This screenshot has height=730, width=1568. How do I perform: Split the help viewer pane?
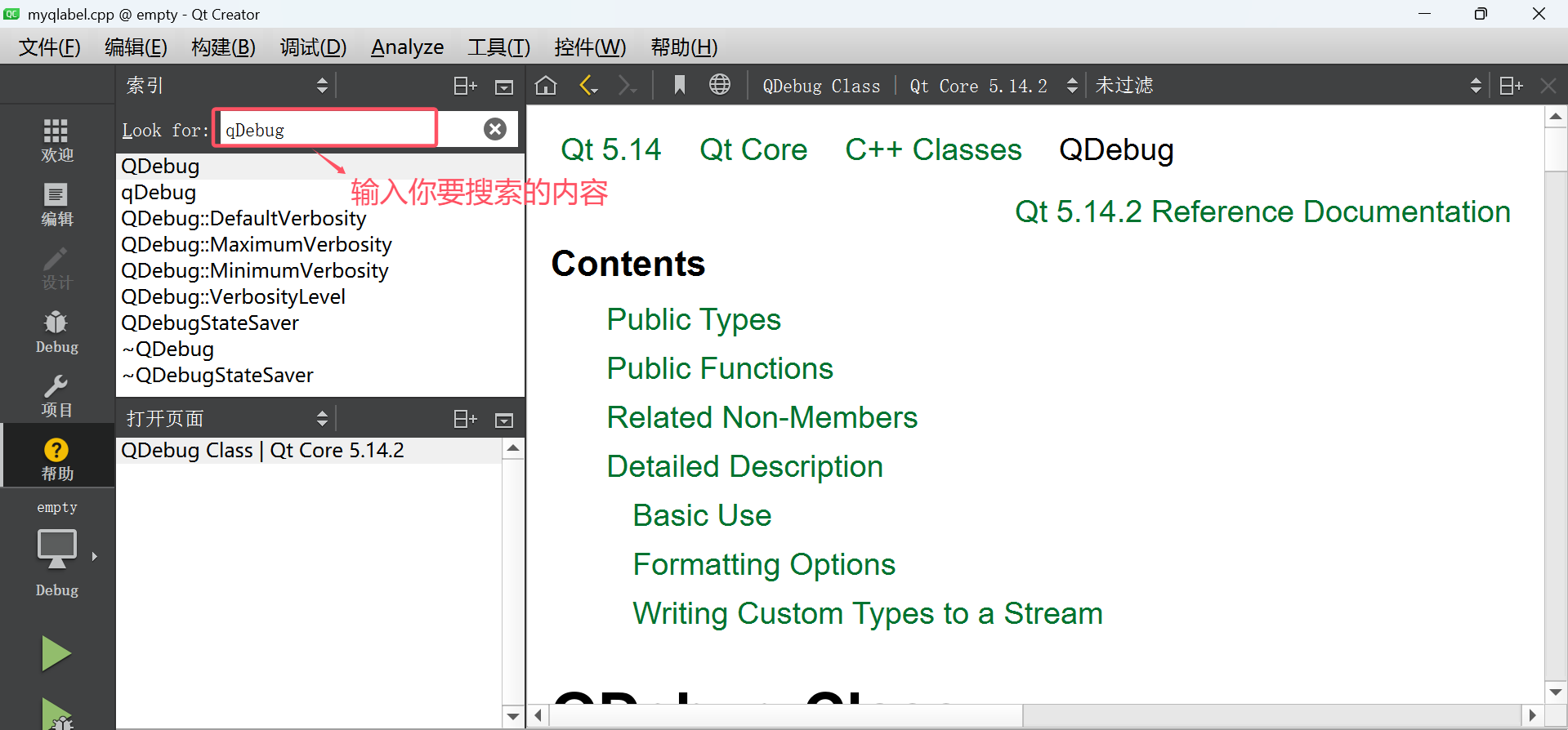[x=1511, y=86]
